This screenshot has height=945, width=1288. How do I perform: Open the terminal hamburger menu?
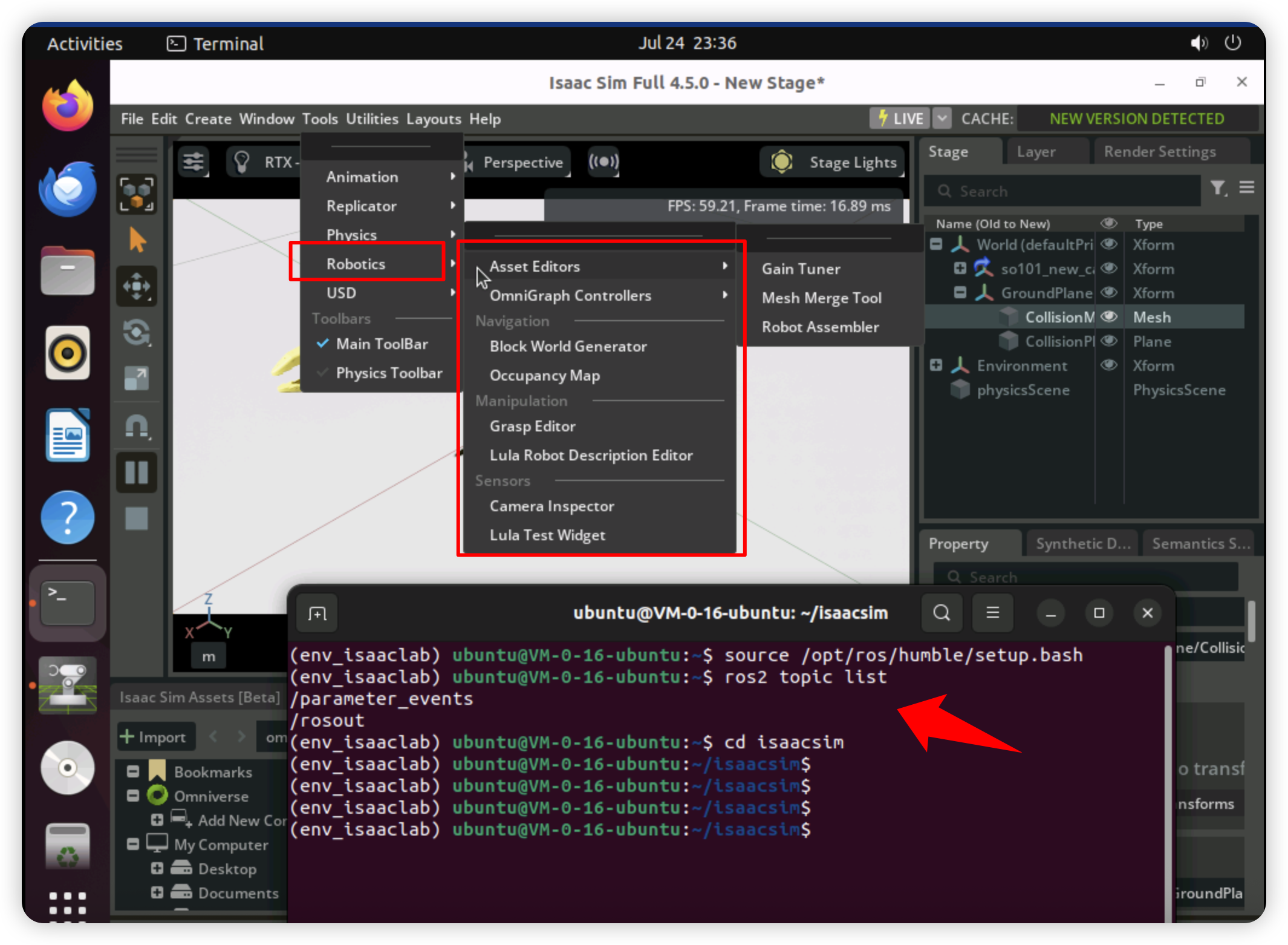pos(992,613)
